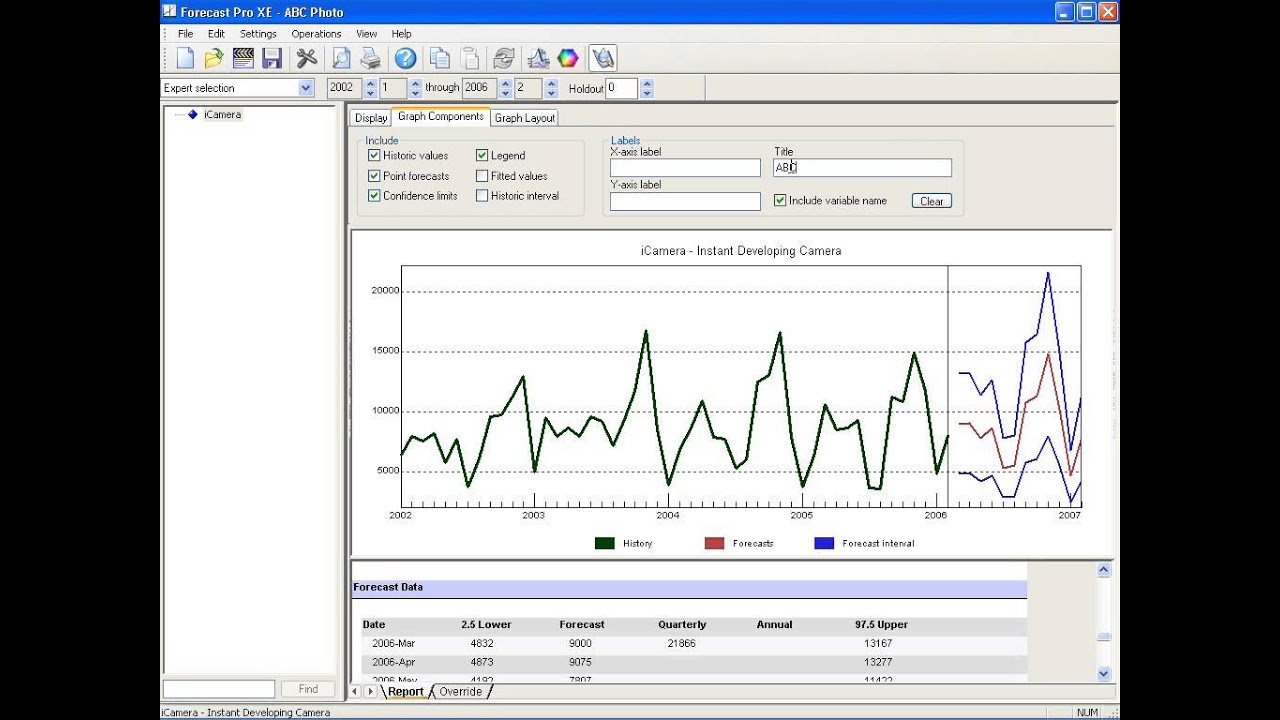
Task: Uncheck Historic values checkbox
Action: tap(374, 155)
